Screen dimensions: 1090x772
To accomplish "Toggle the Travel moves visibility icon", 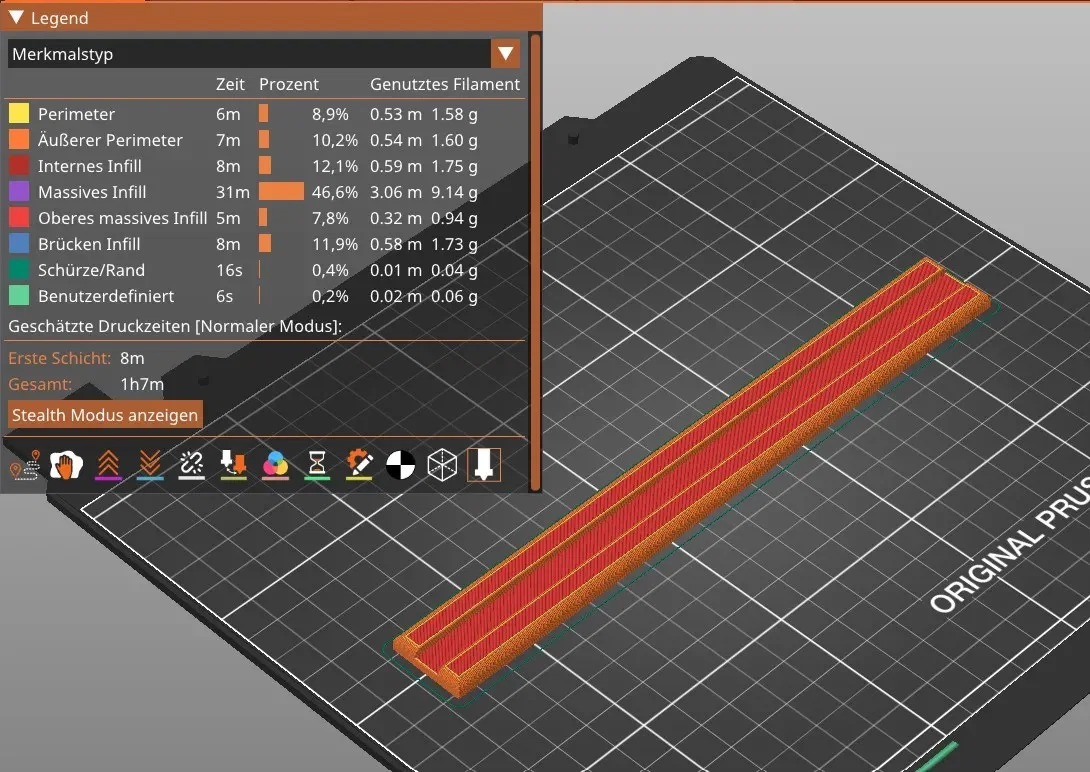I will pos(24,465).
